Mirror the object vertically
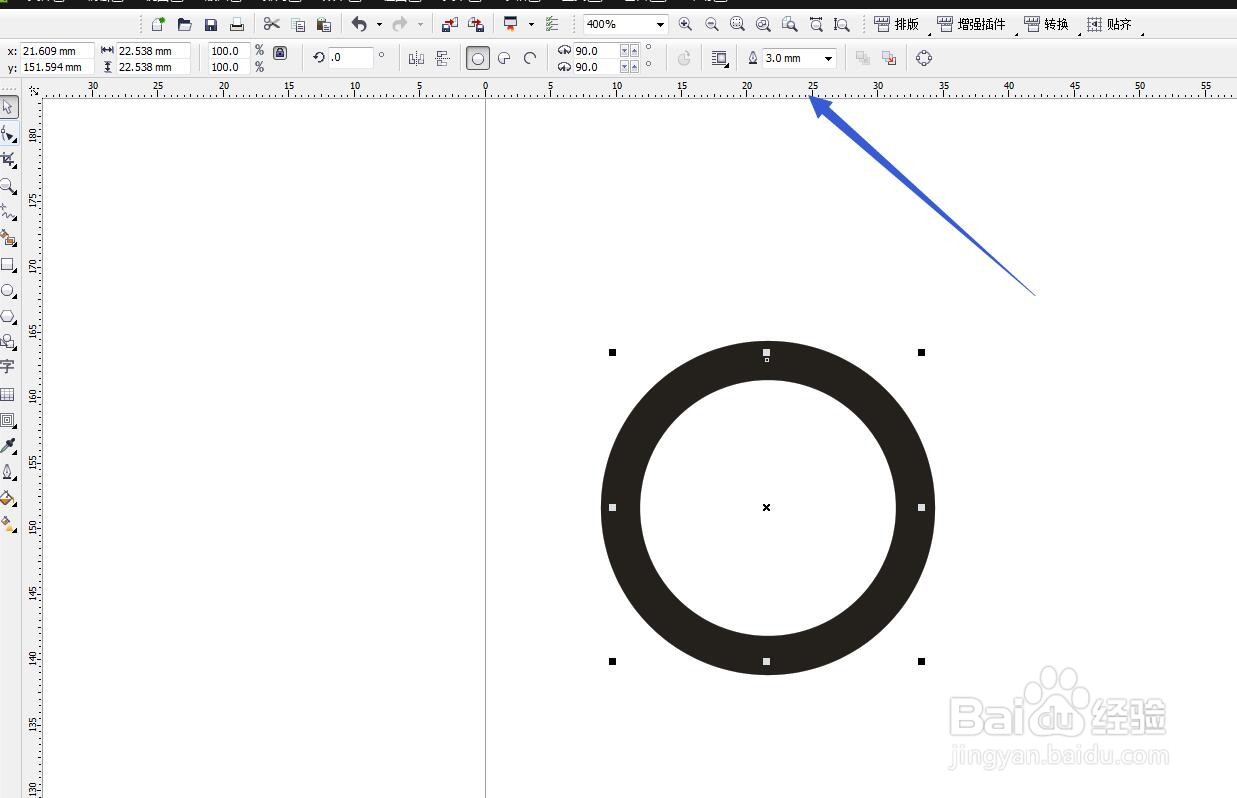 [x=443, y=58]
